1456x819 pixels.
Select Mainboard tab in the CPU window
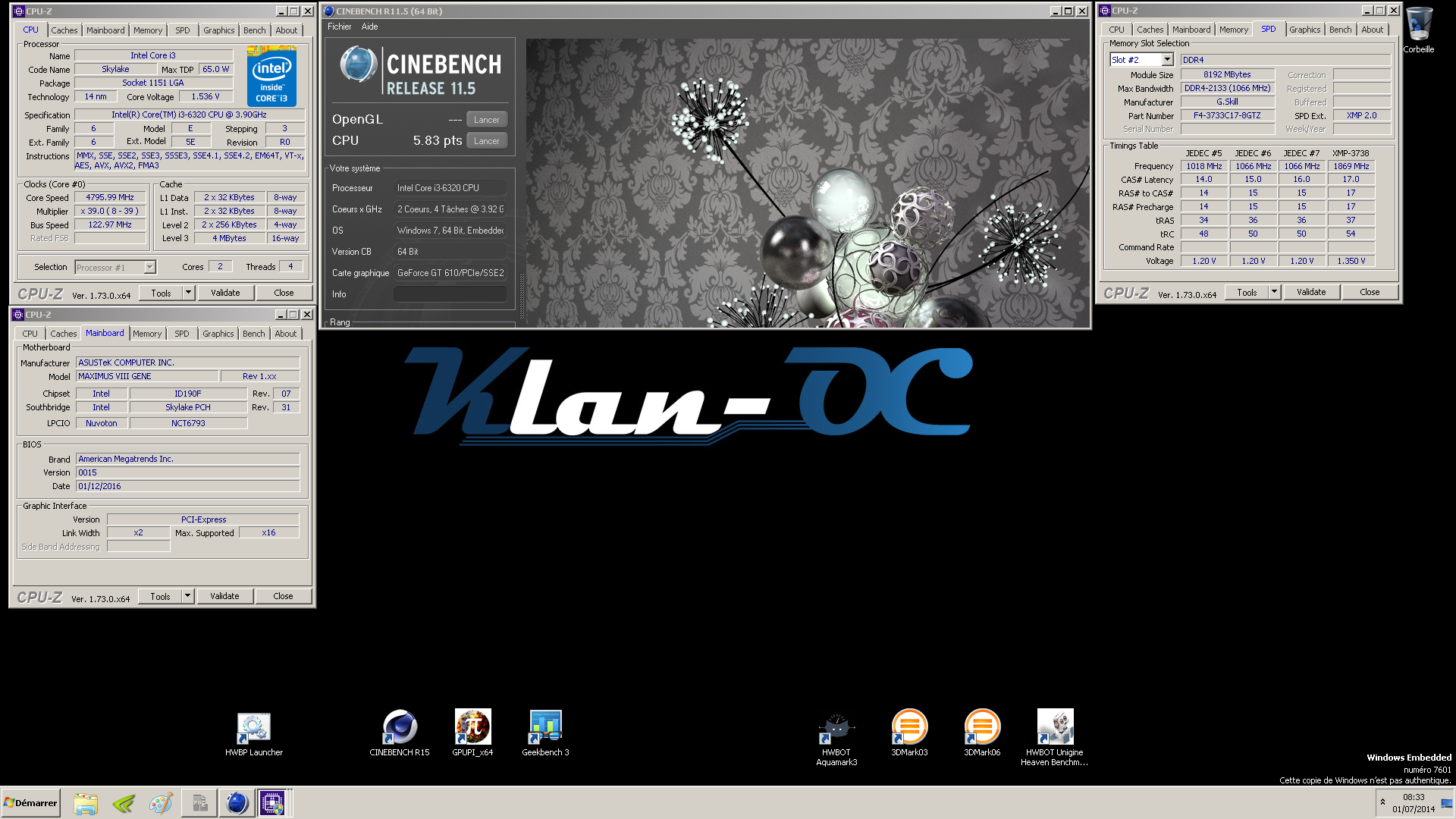coord(105,30)
